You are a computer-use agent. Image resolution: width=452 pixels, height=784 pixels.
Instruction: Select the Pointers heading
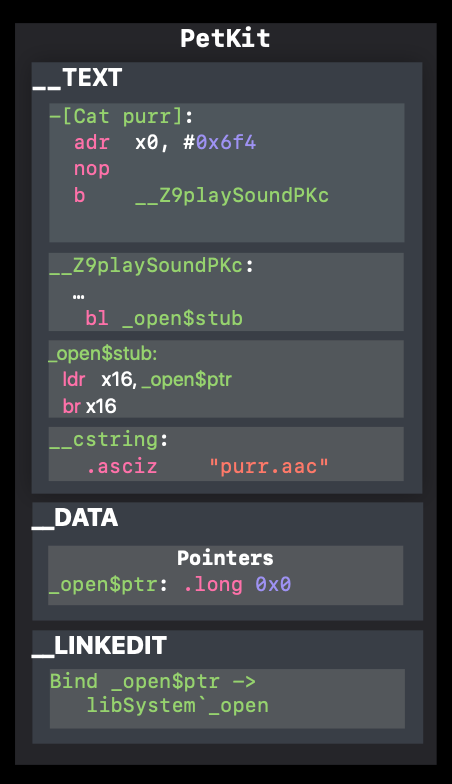click(x=225, y=558)
